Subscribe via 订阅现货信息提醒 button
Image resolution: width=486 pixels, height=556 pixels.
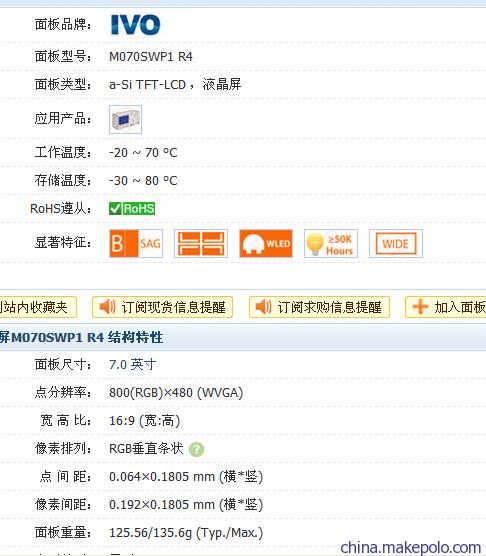pos(162,307)
